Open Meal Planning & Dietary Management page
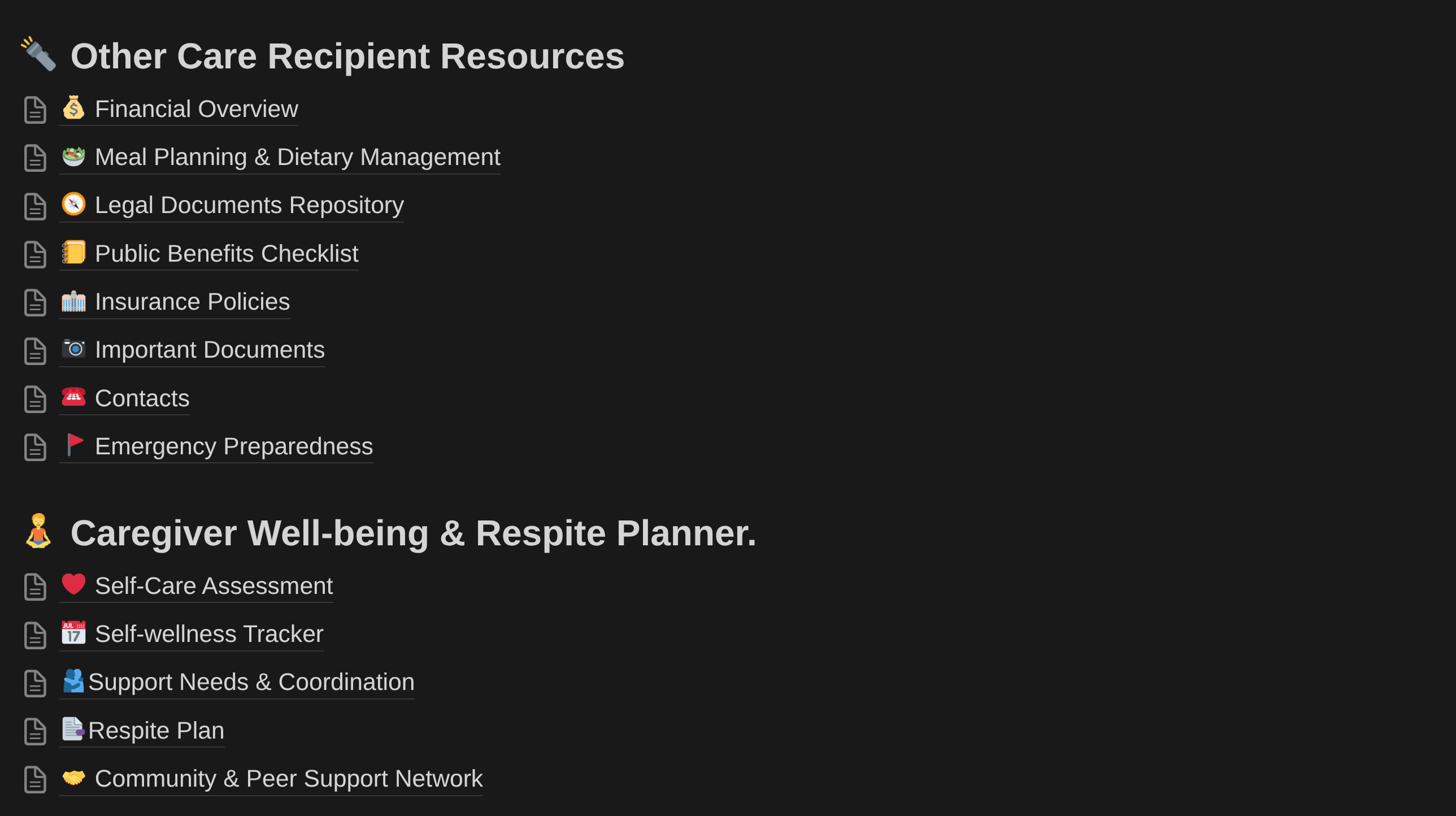Image resolution: width=1456 pixels, height=816 pixels. [297, 157]
